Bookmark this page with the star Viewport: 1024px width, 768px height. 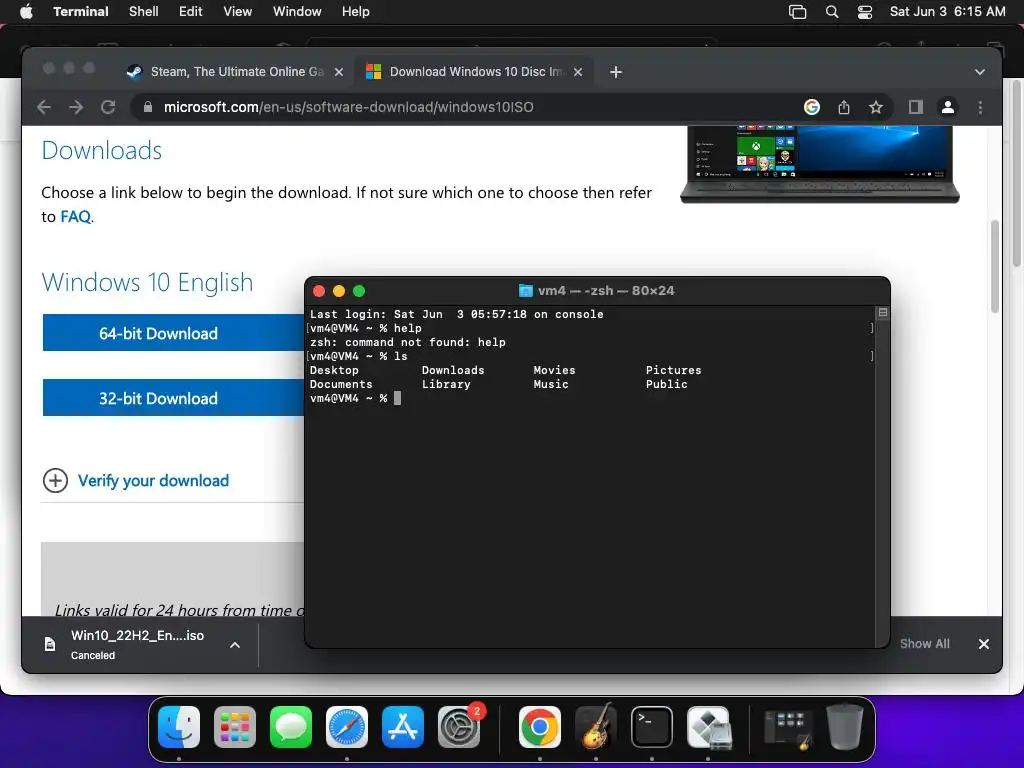(x=876, y=107)
